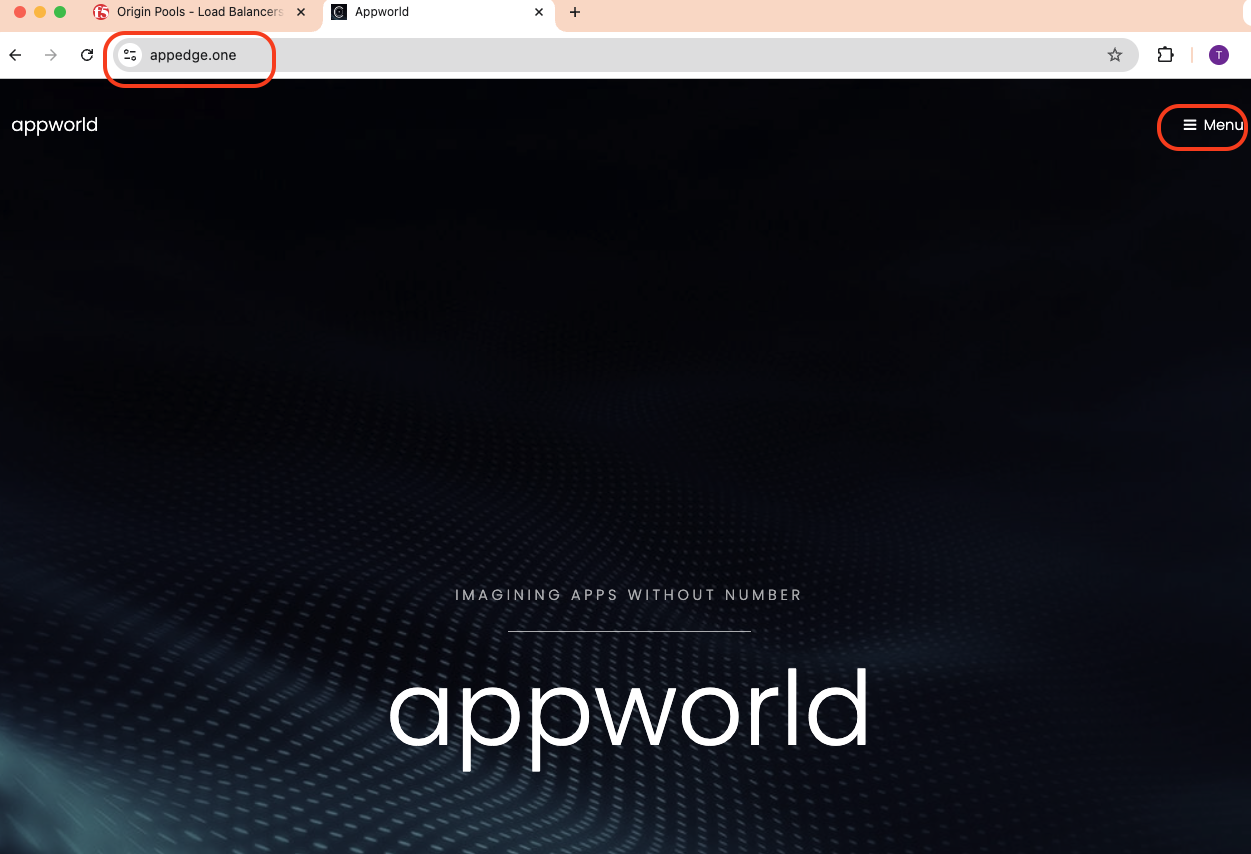Click the forward navigation arrow
Screen dimensions: 1251x854
(51, 55)
